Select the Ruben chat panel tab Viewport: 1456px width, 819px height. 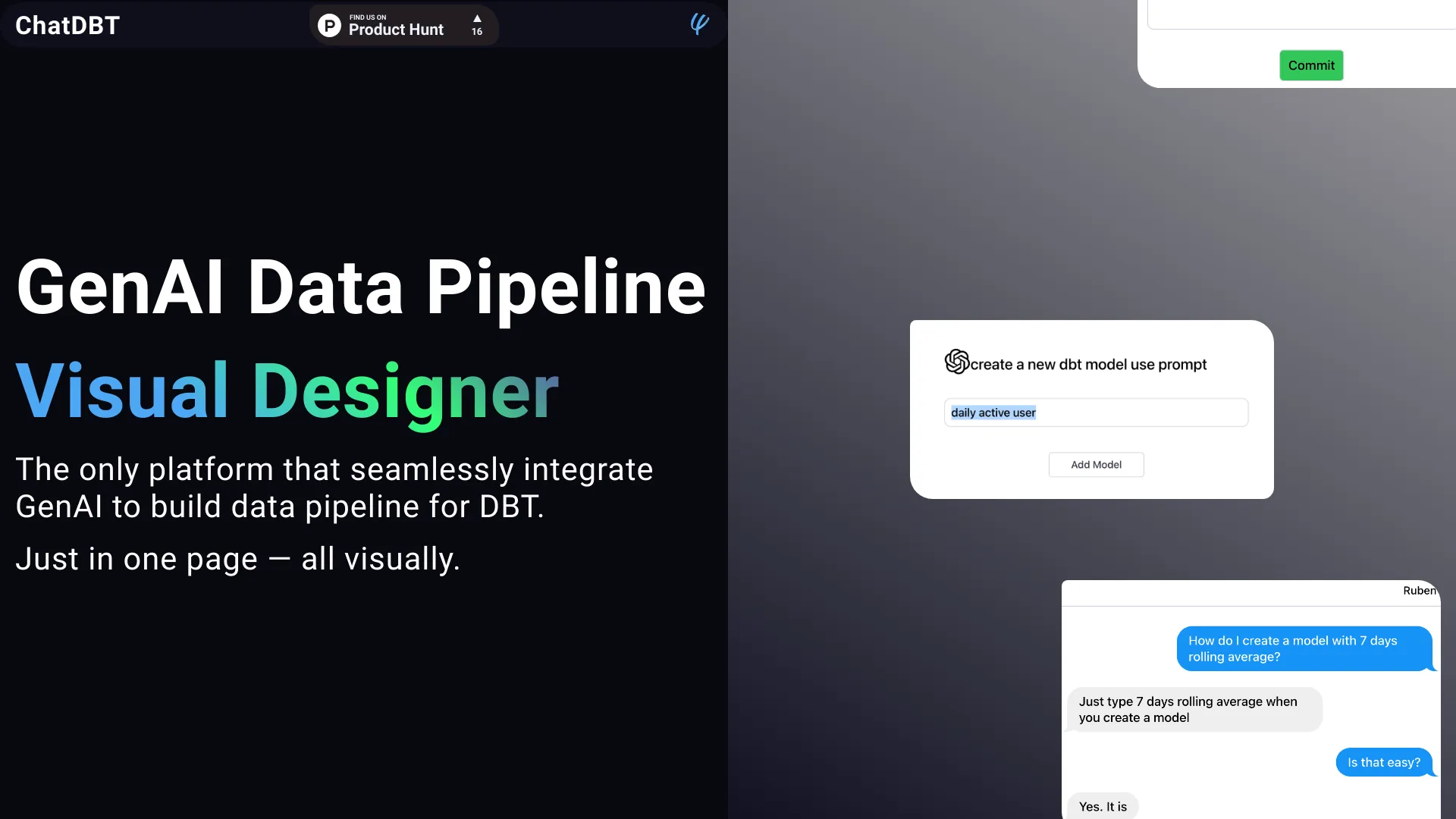[x=1421, y=590]
